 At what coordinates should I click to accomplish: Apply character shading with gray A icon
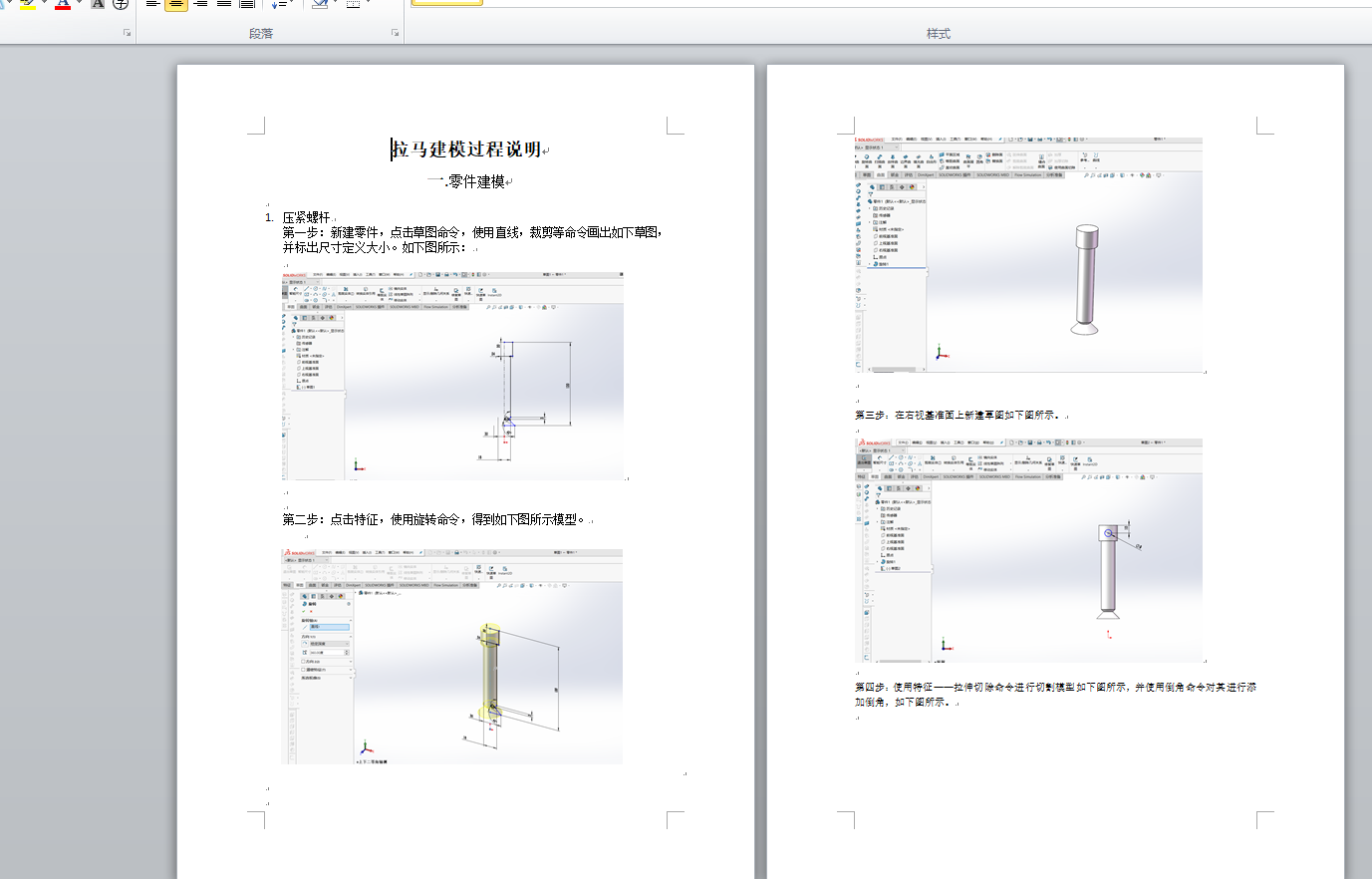click(98, 4)
